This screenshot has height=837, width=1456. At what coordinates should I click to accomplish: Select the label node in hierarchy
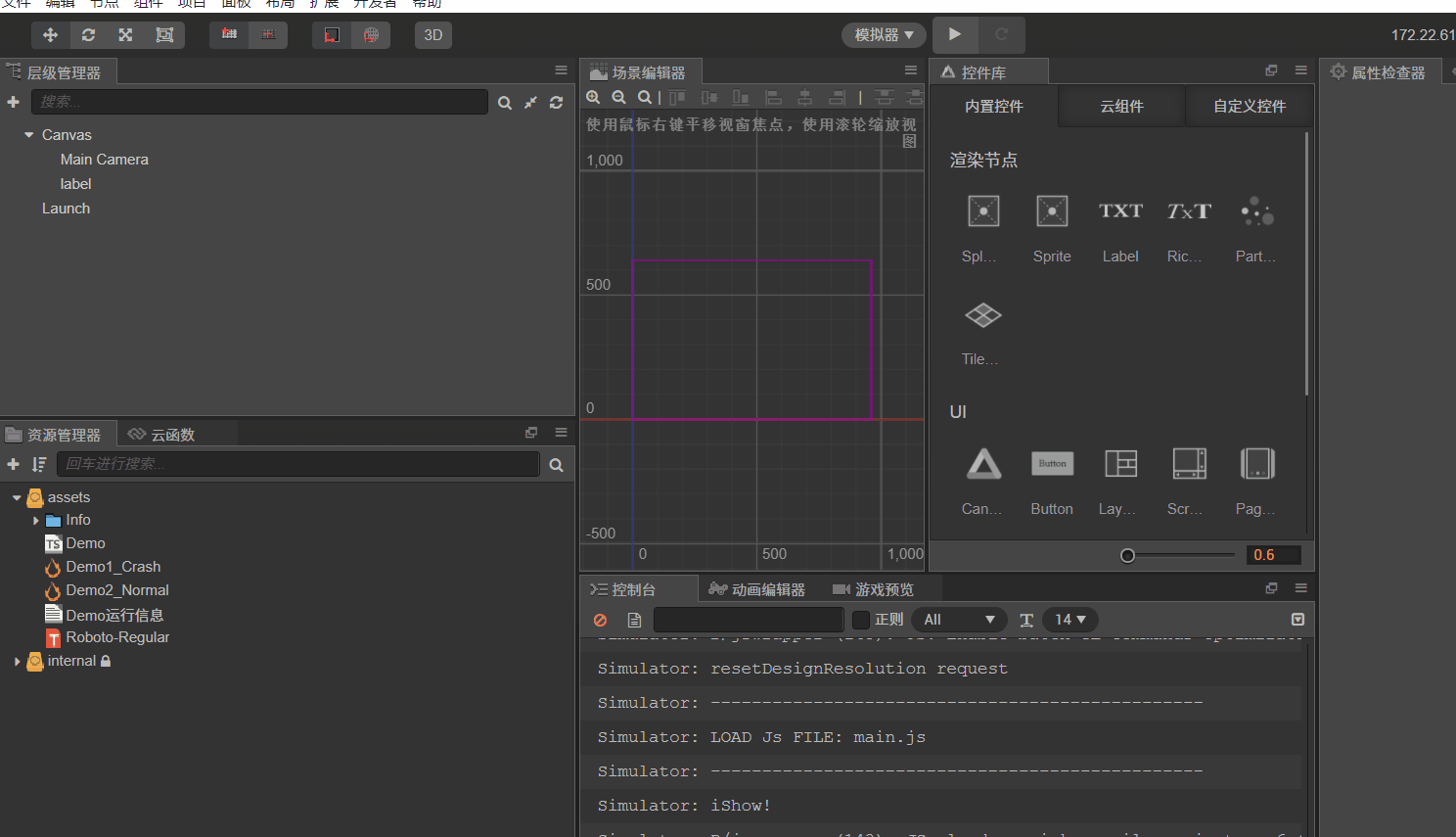(75, 184)
